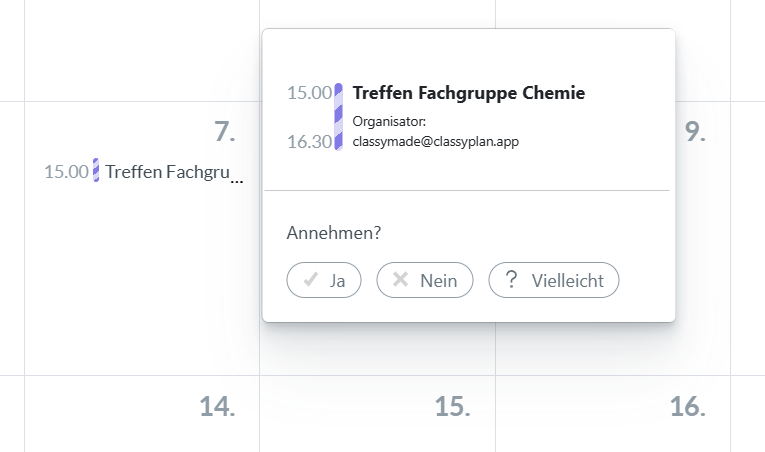Select day 16 in the calendar
This screenshot has height=452, width=765.
(687, 406)
